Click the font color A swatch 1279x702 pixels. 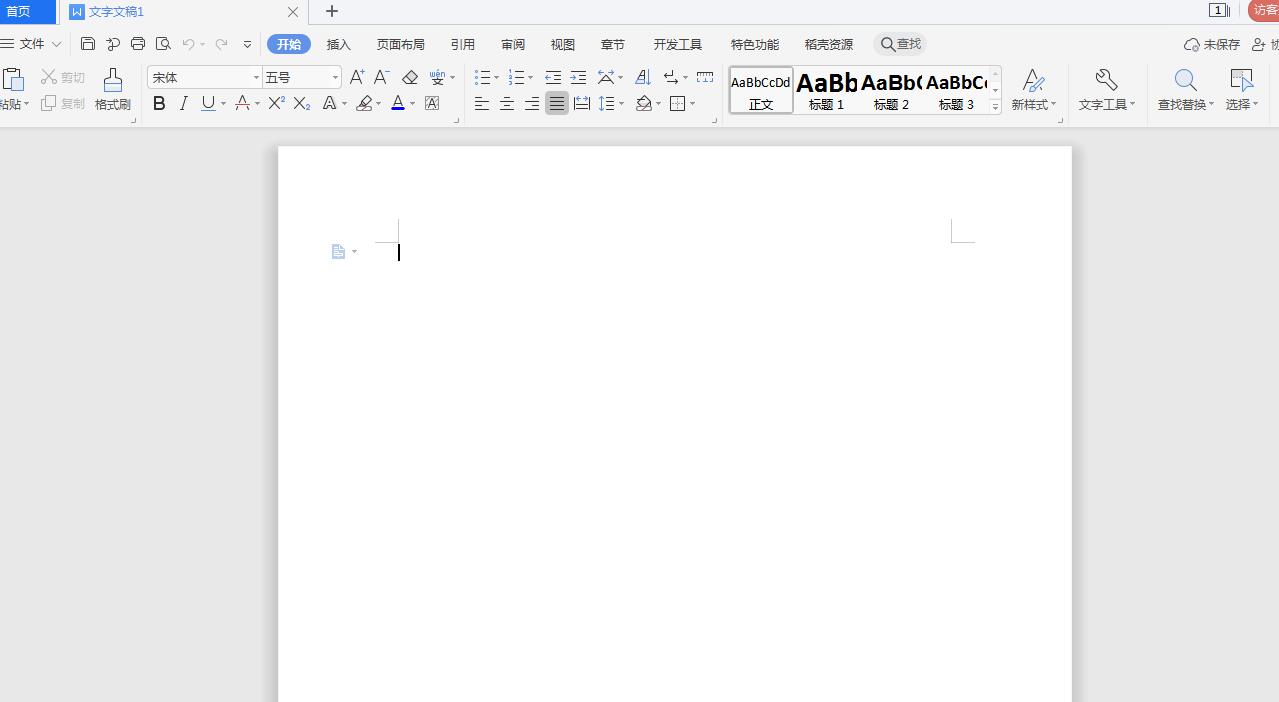[397, 103]
